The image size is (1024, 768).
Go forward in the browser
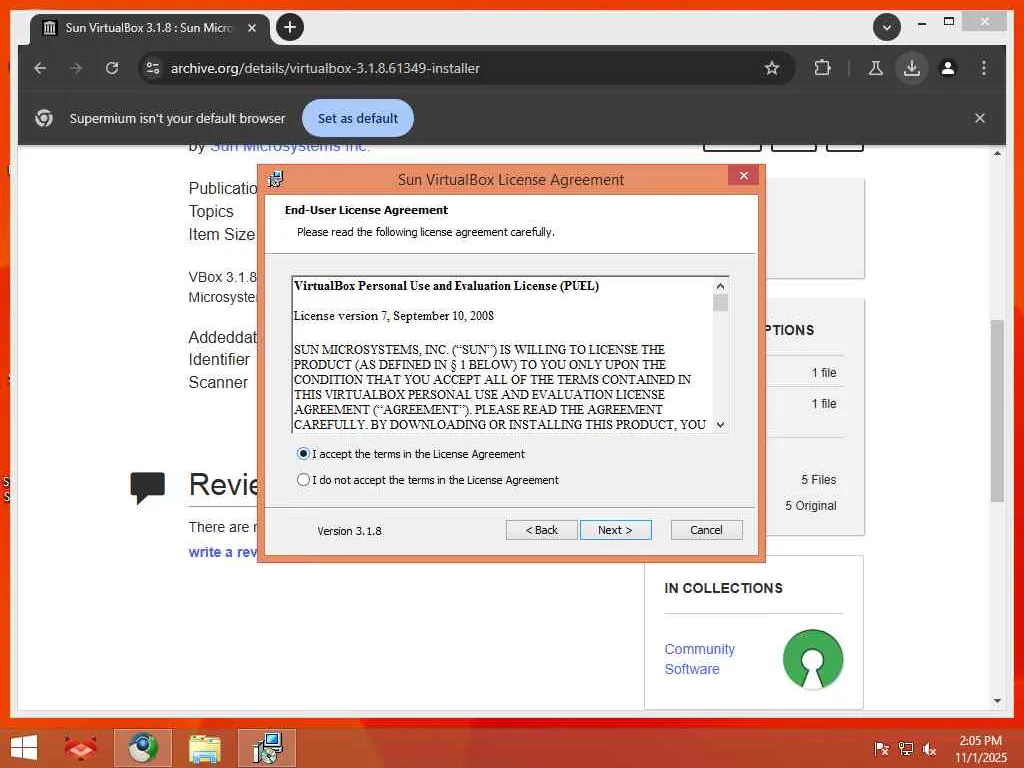pyautogui.click(x=76, y=68)
